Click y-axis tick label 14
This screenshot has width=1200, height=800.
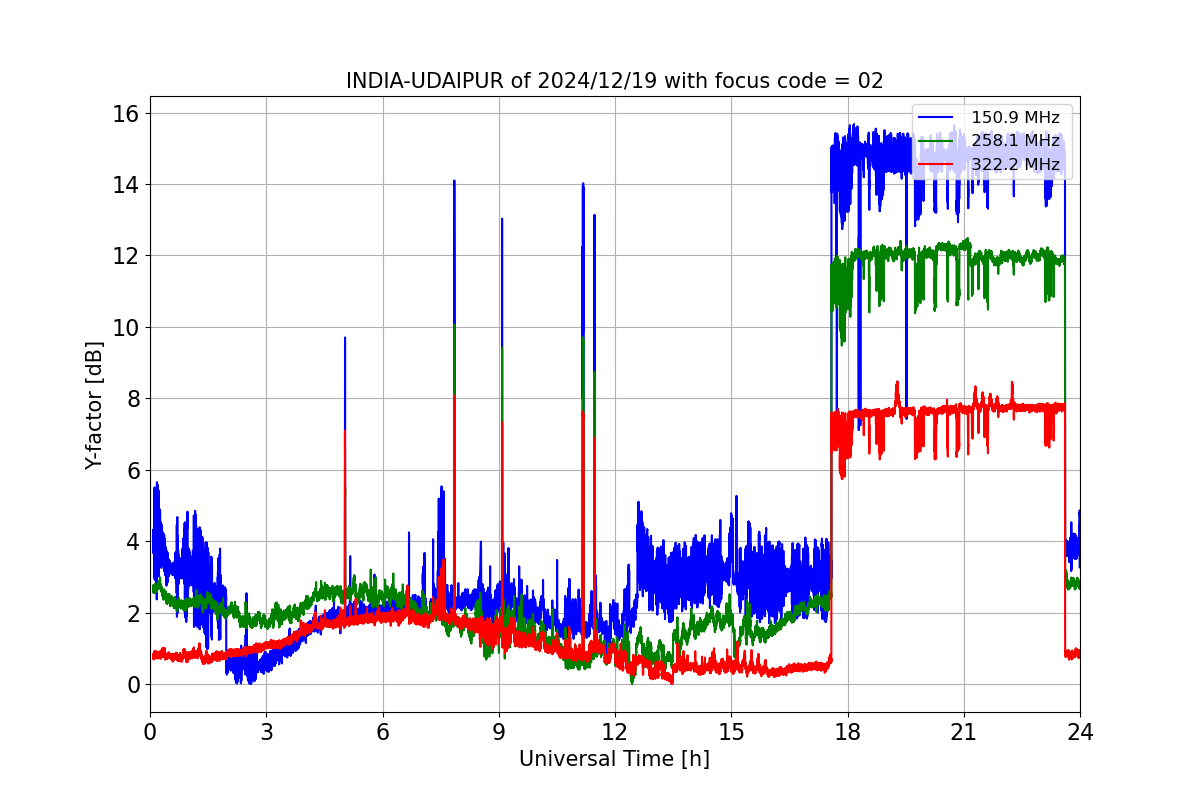[127, 185]
